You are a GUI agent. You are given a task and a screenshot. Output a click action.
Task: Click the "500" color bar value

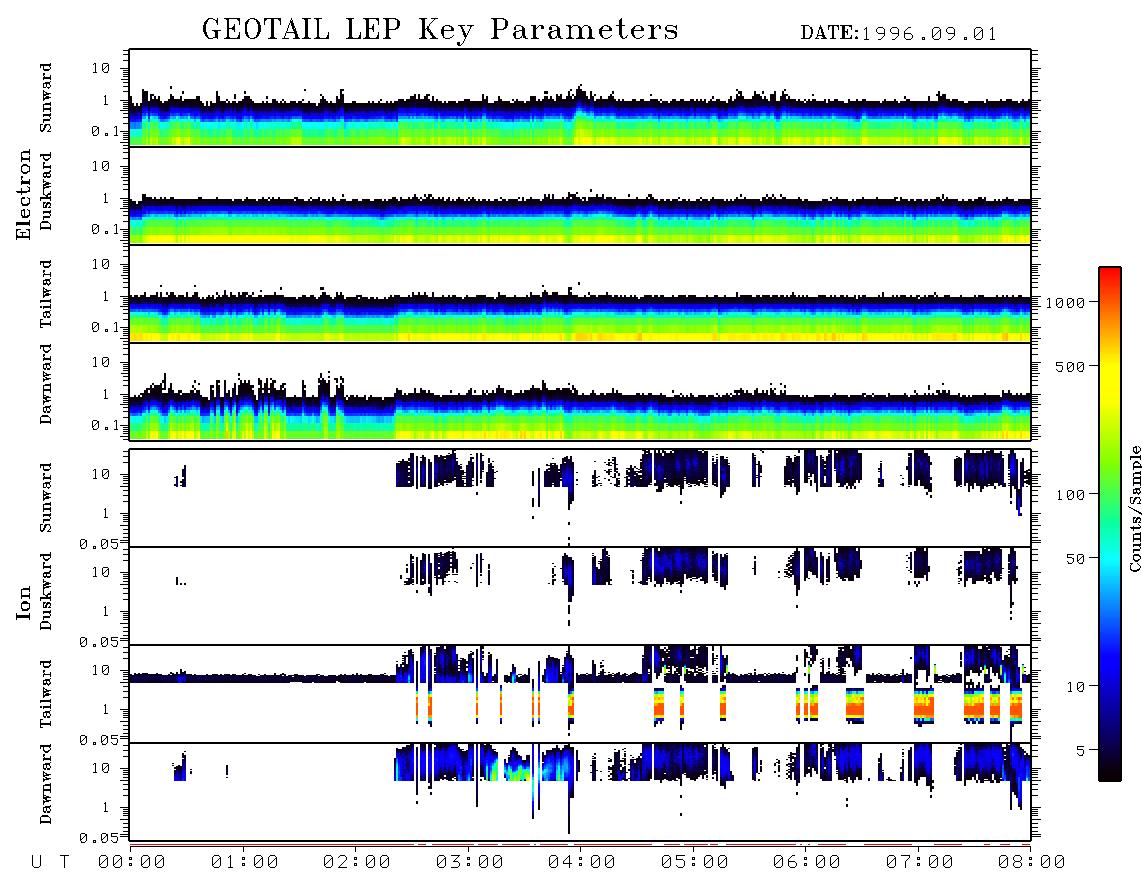(x=1070, y=366)
